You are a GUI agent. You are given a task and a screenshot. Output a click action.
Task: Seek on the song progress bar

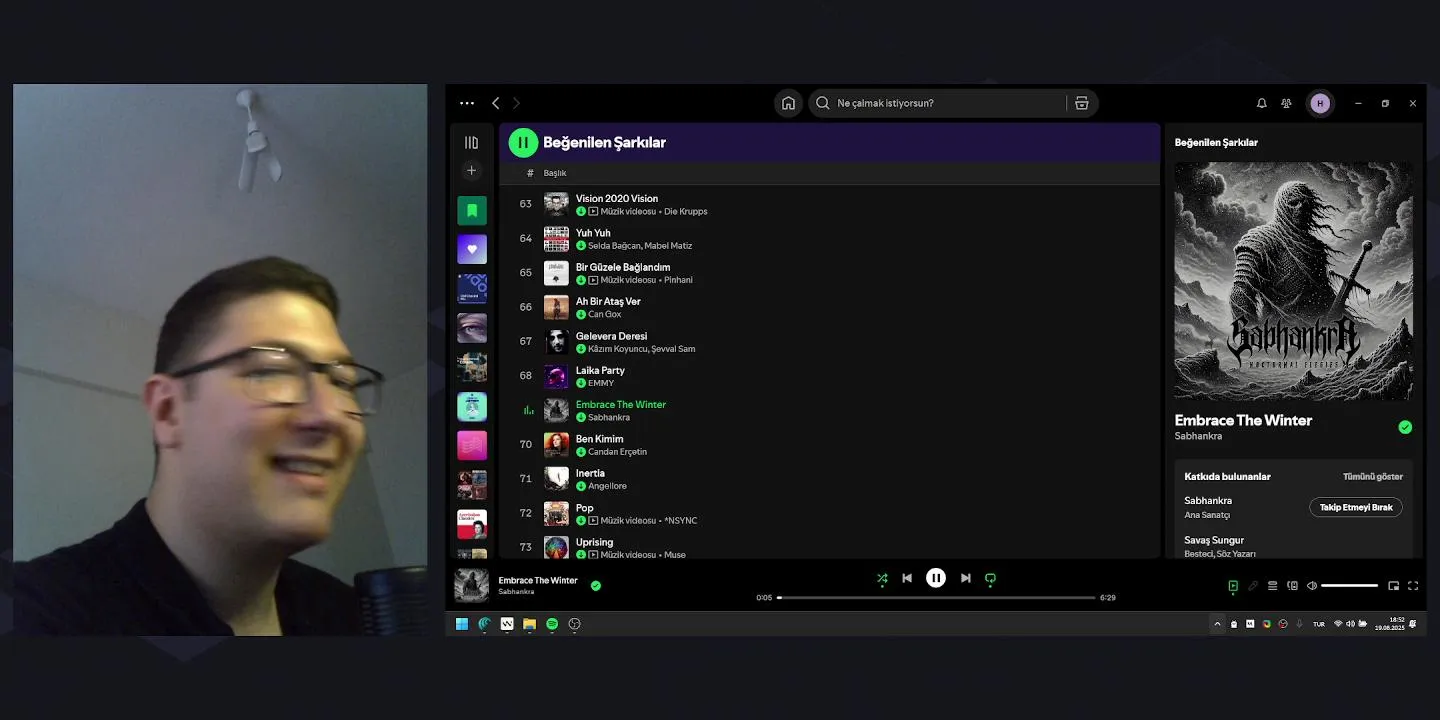[x=936, y=597]
